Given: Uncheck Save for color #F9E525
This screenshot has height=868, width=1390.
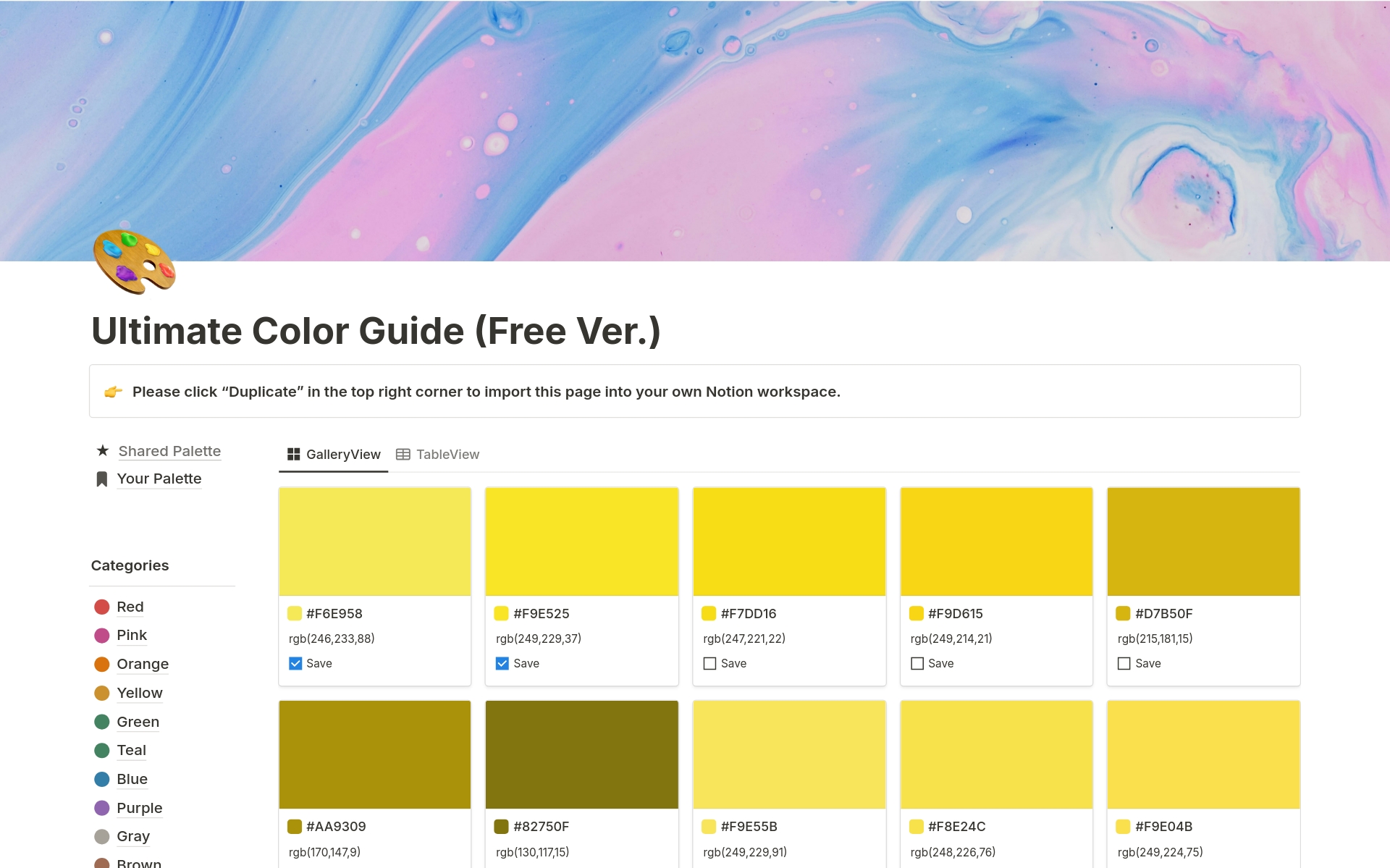Looking at the screenshot, I should coord(502,663).
